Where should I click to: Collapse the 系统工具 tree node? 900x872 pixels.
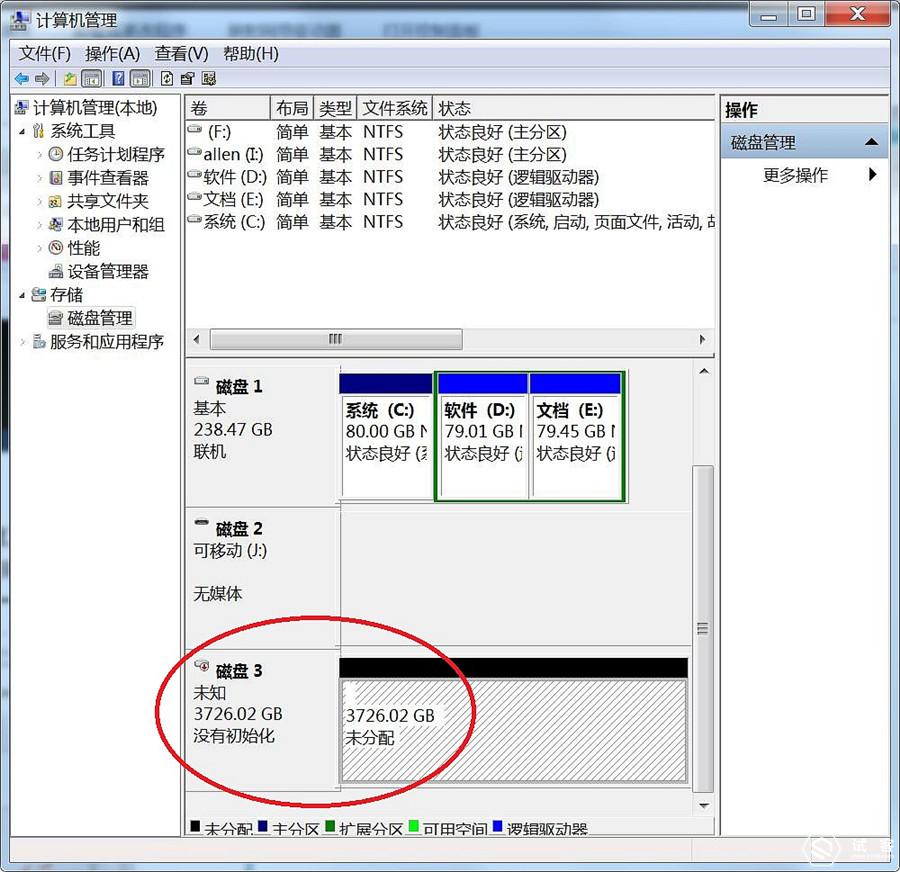pos(22,132)
